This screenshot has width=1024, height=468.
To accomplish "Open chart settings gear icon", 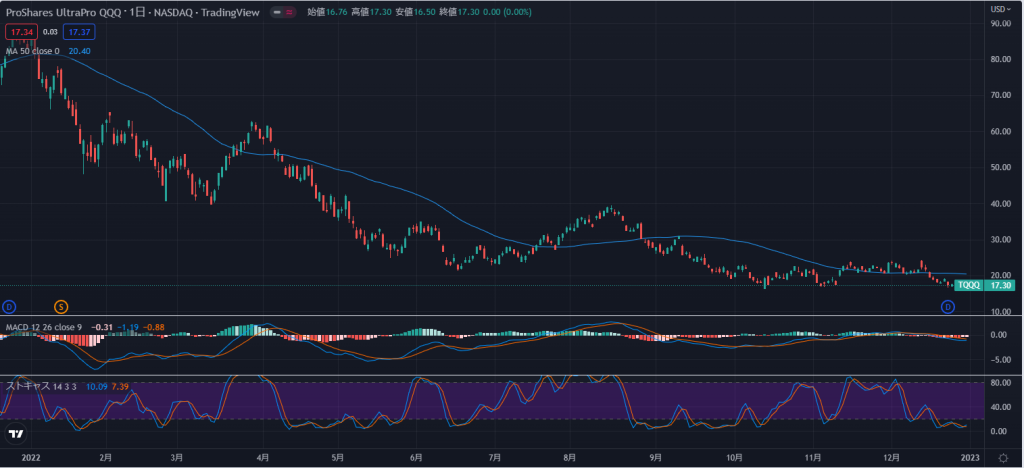I will click(x=1003, y=457).
